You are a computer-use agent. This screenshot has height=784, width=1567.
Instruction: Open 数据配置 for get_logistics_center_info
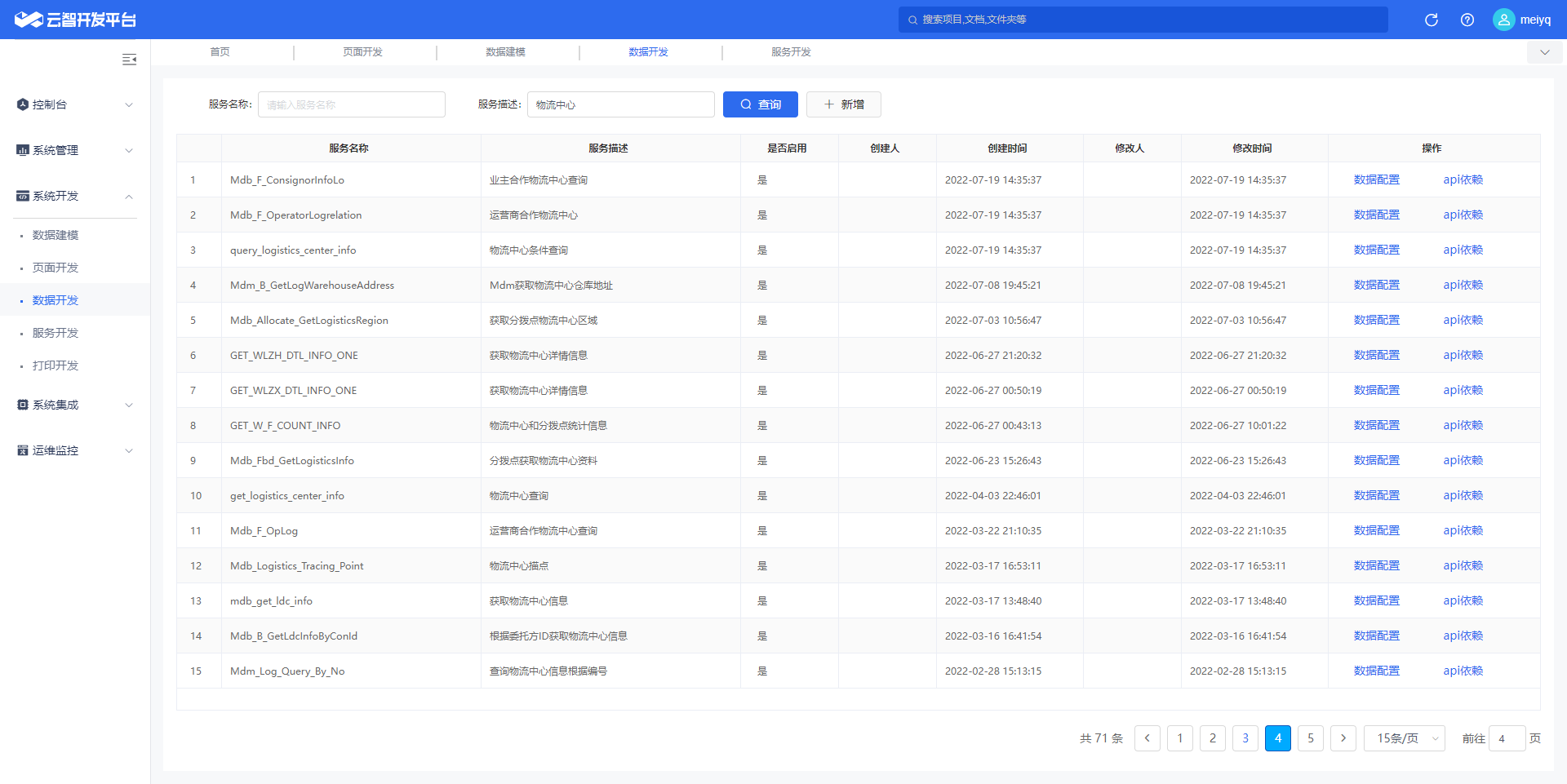click(x=1376, y=495)
